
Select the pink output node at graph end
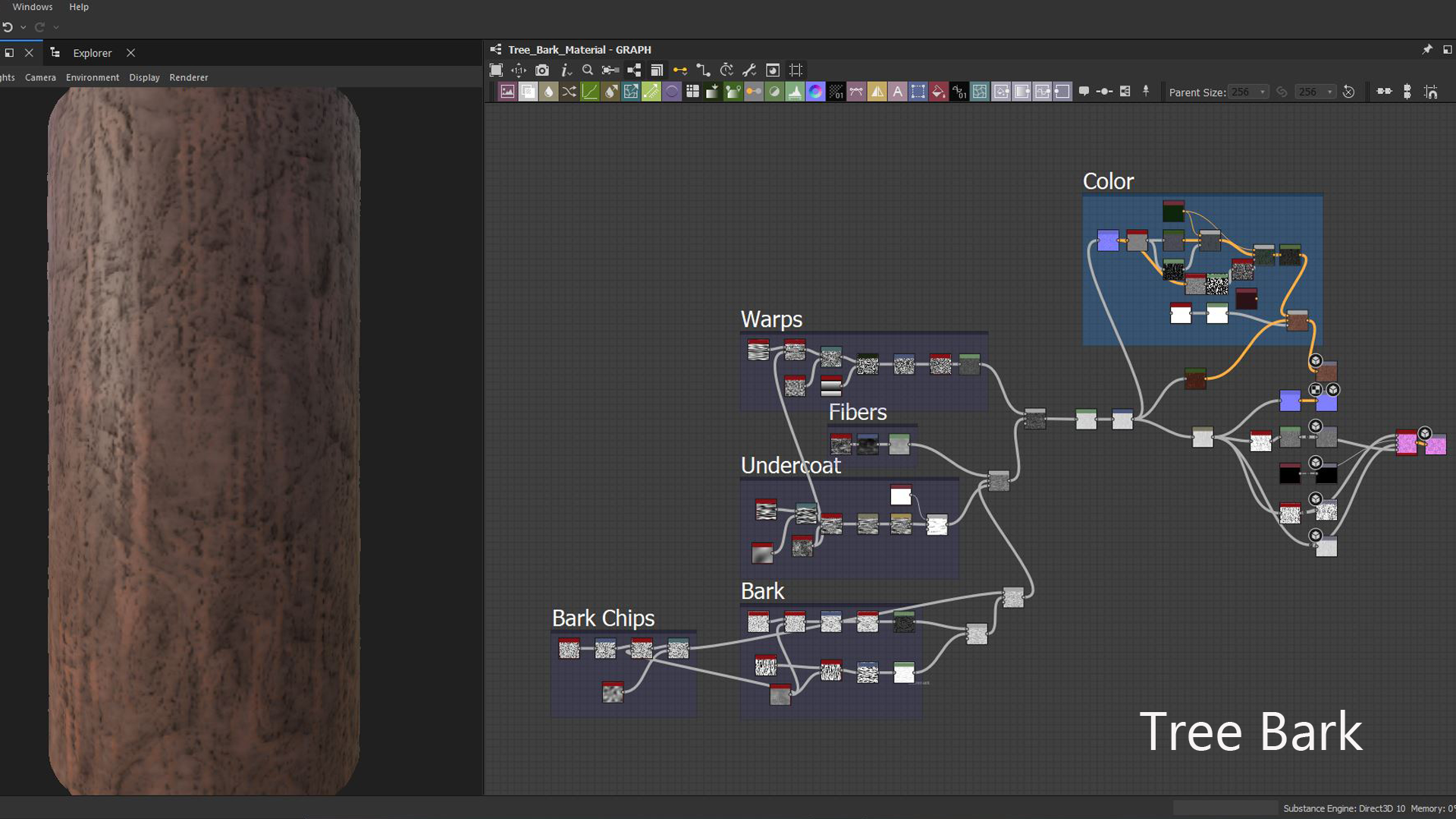tap(1435, 445)
